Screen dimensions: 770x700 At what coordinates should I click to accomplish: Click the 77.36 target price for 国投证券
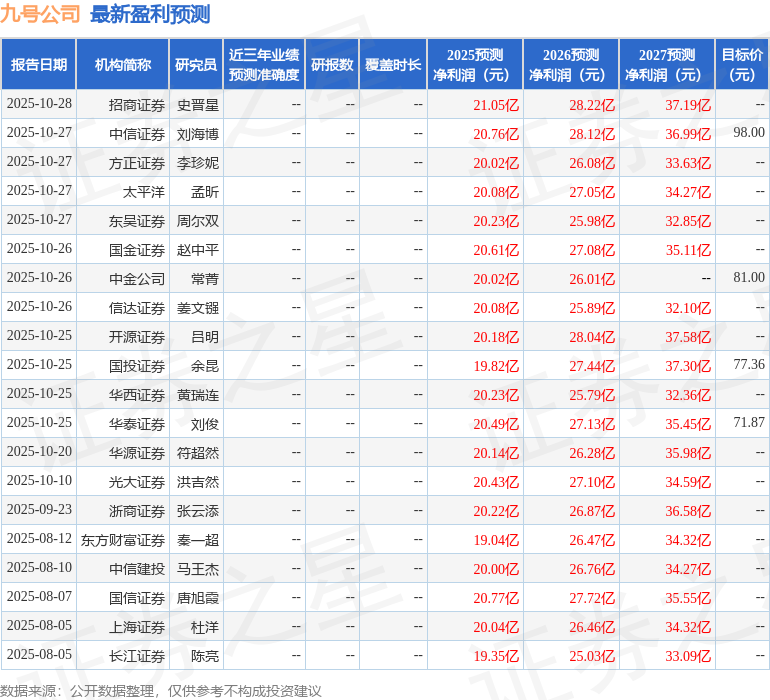click(748, 365)
